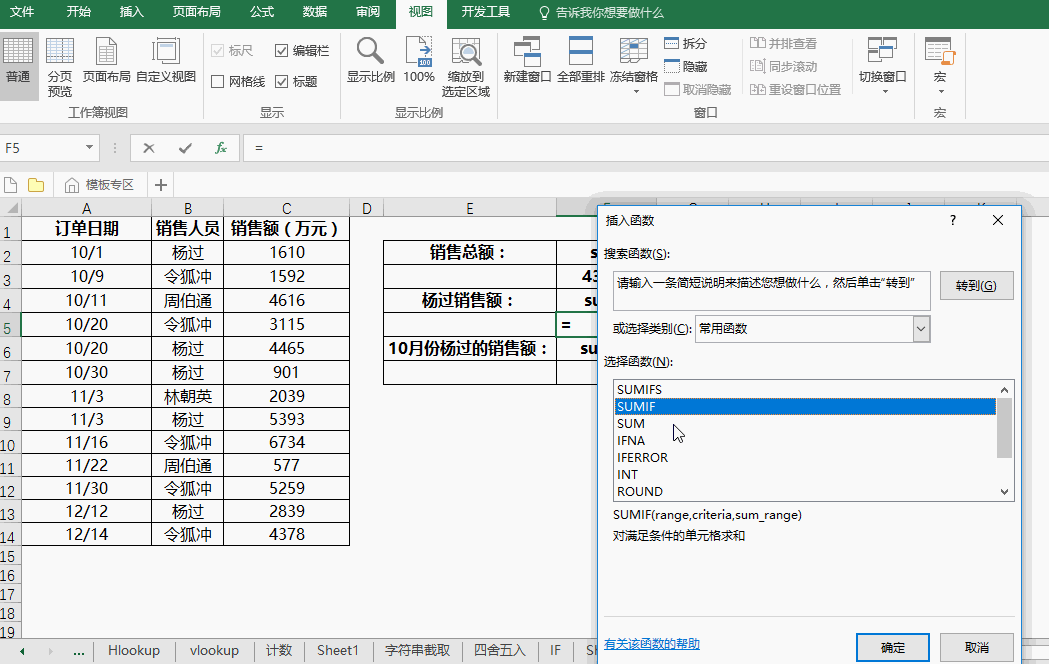Click the Insert Function fx icon

coord(221,148)
